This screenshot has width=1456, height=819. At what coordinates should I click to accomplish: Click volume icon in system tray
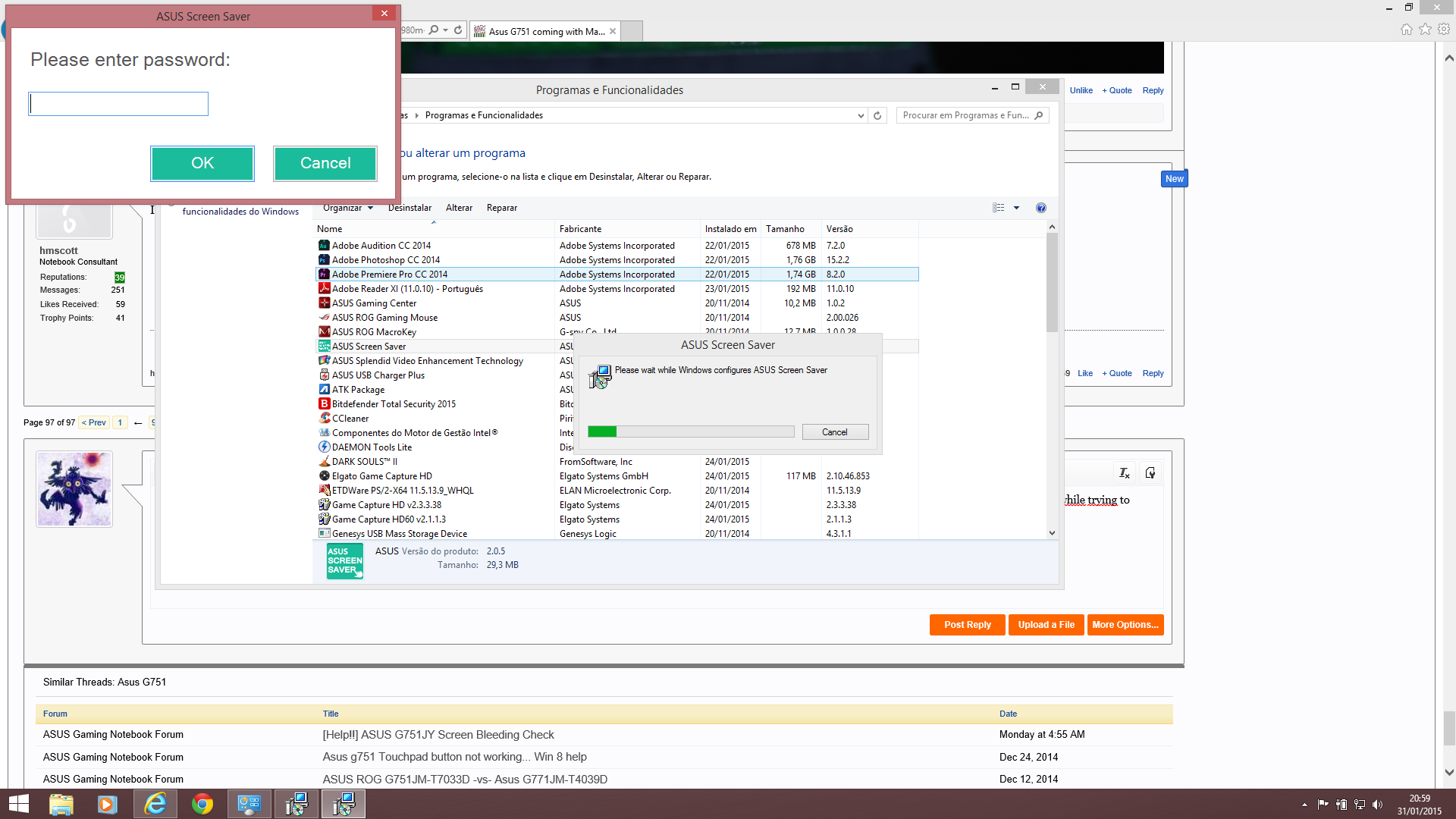click(x=1377, y=805)
